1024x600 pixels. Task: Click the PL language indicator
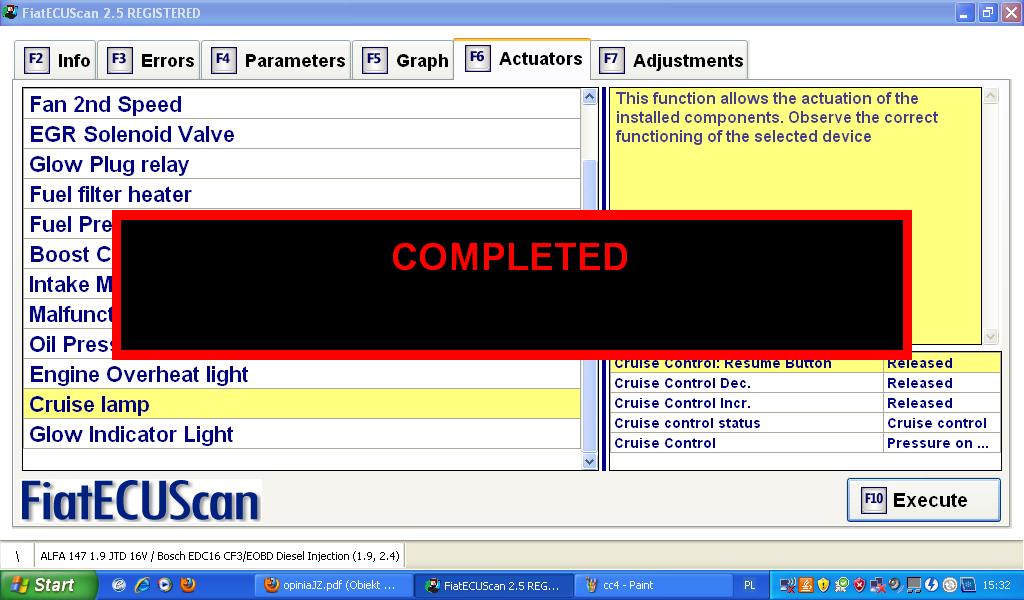tap(750, 586)
